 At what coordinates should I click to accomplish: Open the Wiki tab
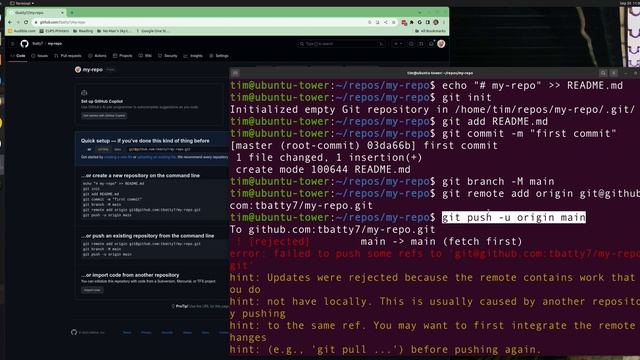point(145,56)
